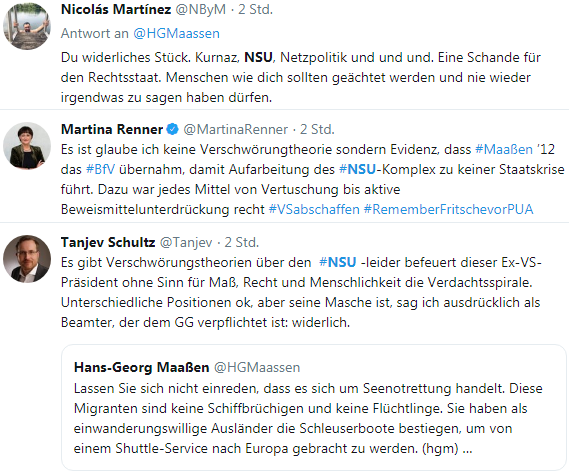Open the @NByM handle

pyautogui.click(x=200, y=9)
